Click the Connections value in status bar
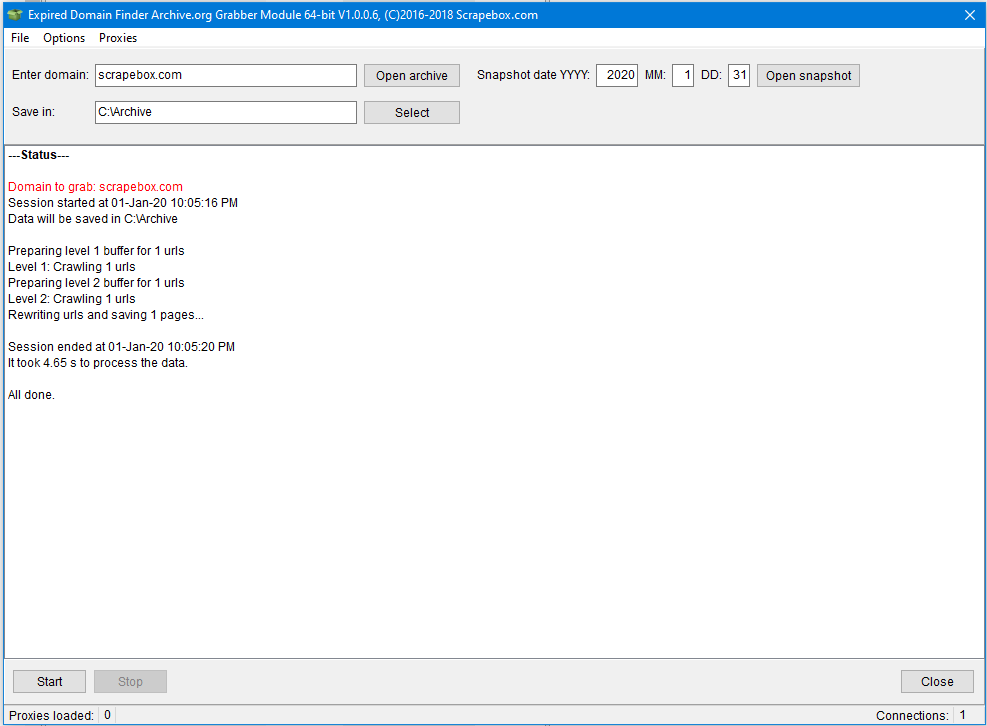This screenshot has width=987, height=726. click(x=962, y=715)
